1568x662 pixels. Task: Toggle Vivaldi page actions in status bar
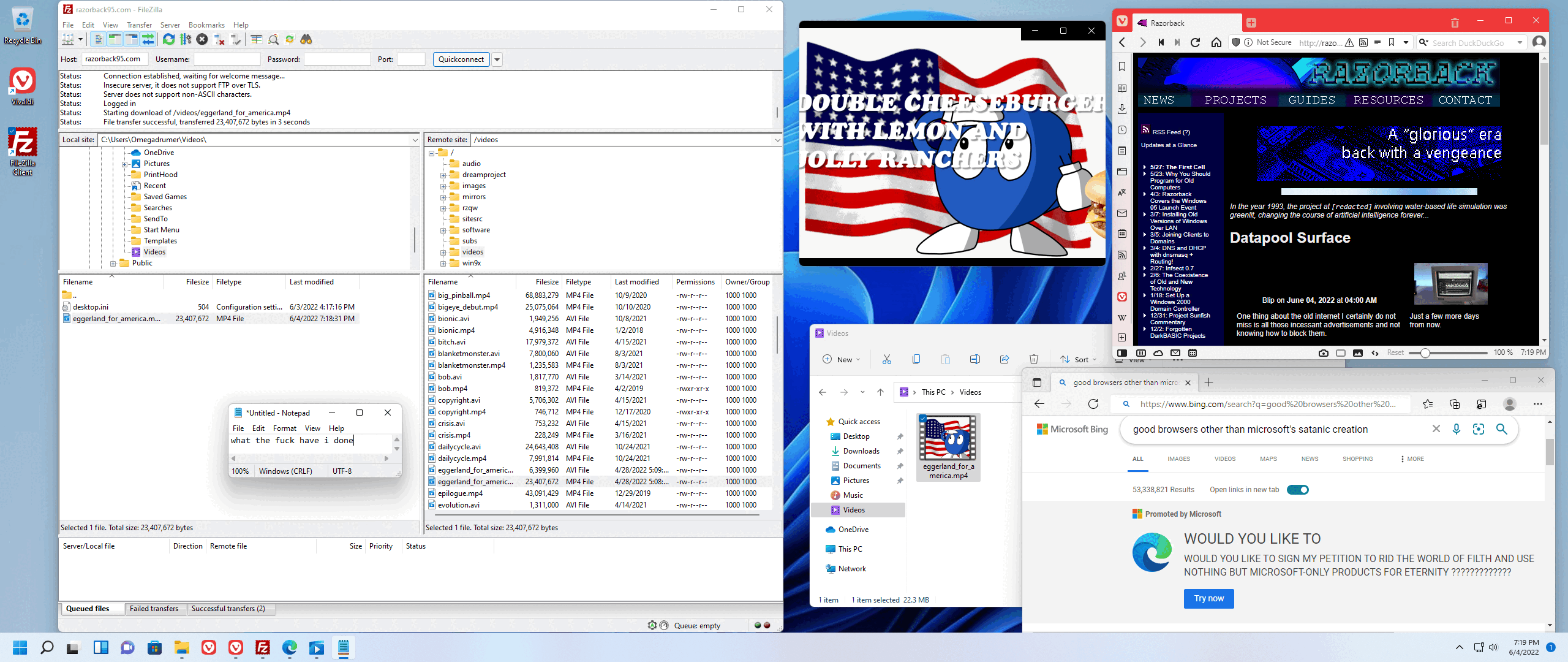click(1375, 353)
